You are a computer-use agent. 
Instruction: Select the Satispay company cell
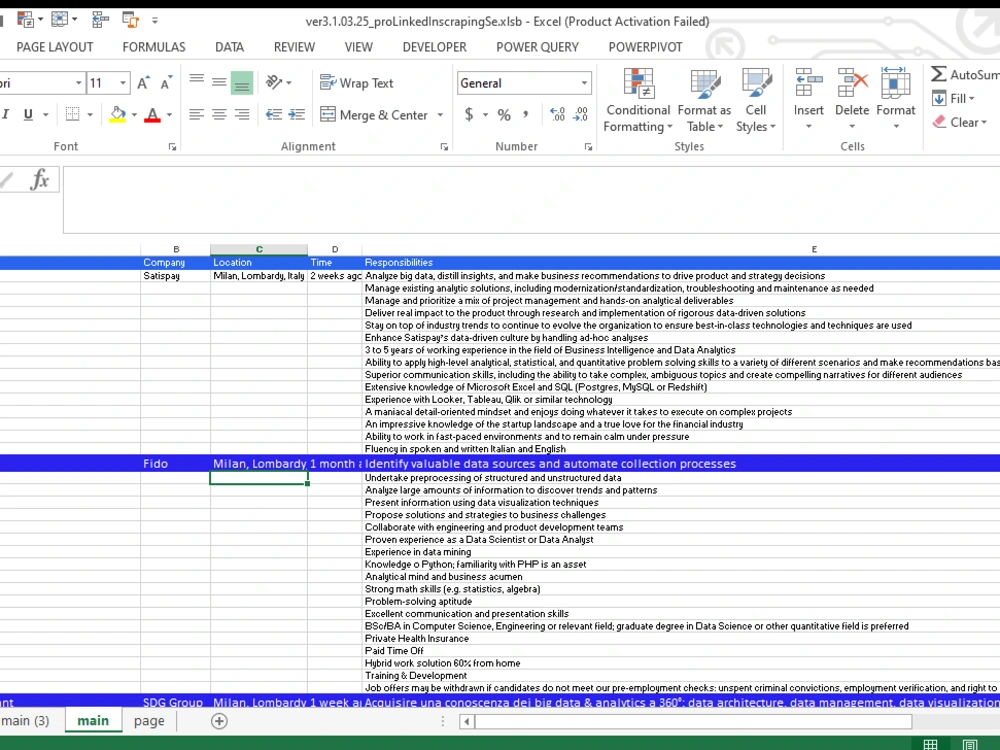(x=175, y=276)
